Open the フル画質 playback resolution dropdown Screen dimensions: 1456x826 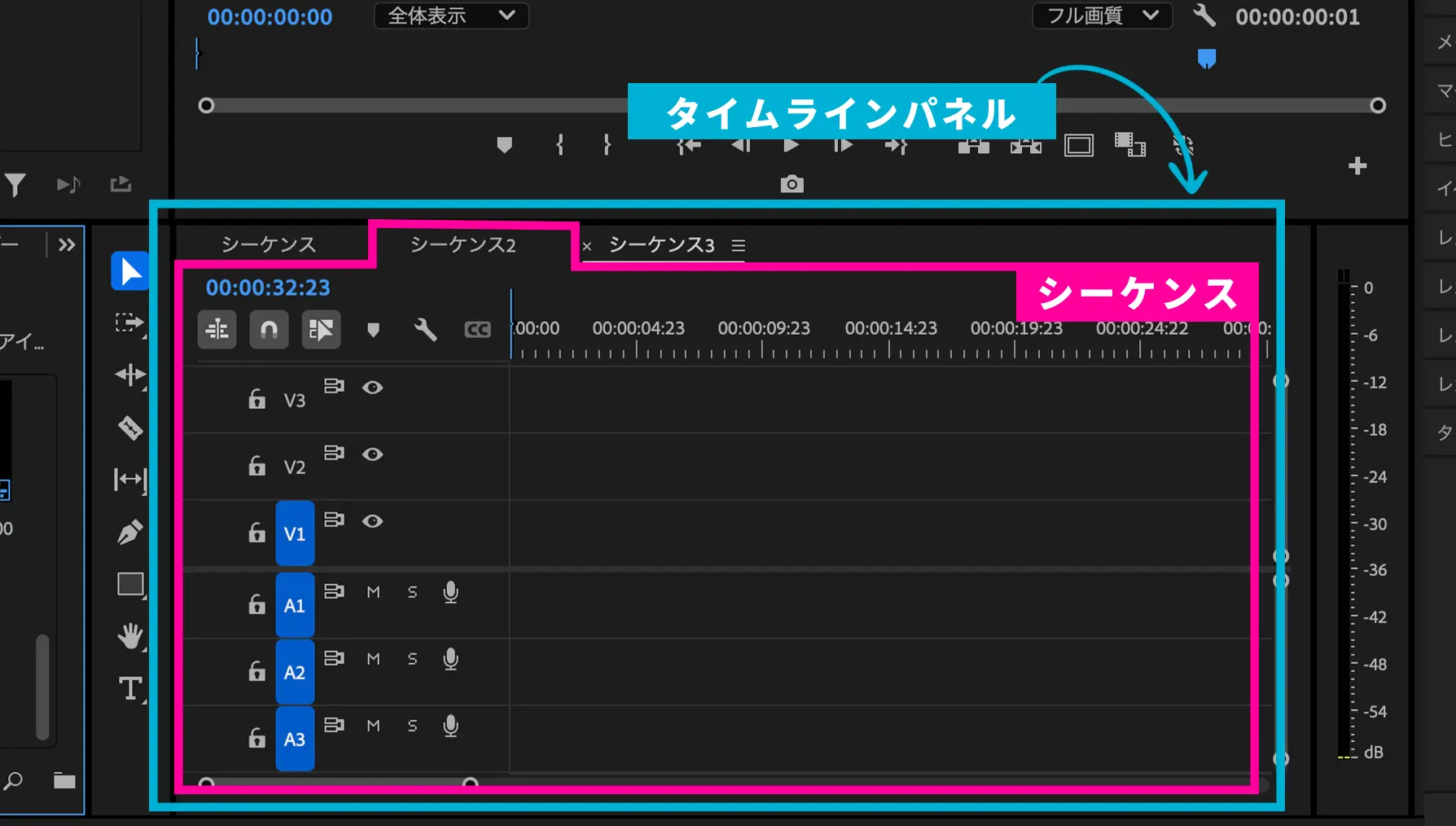click(1102, 15)
